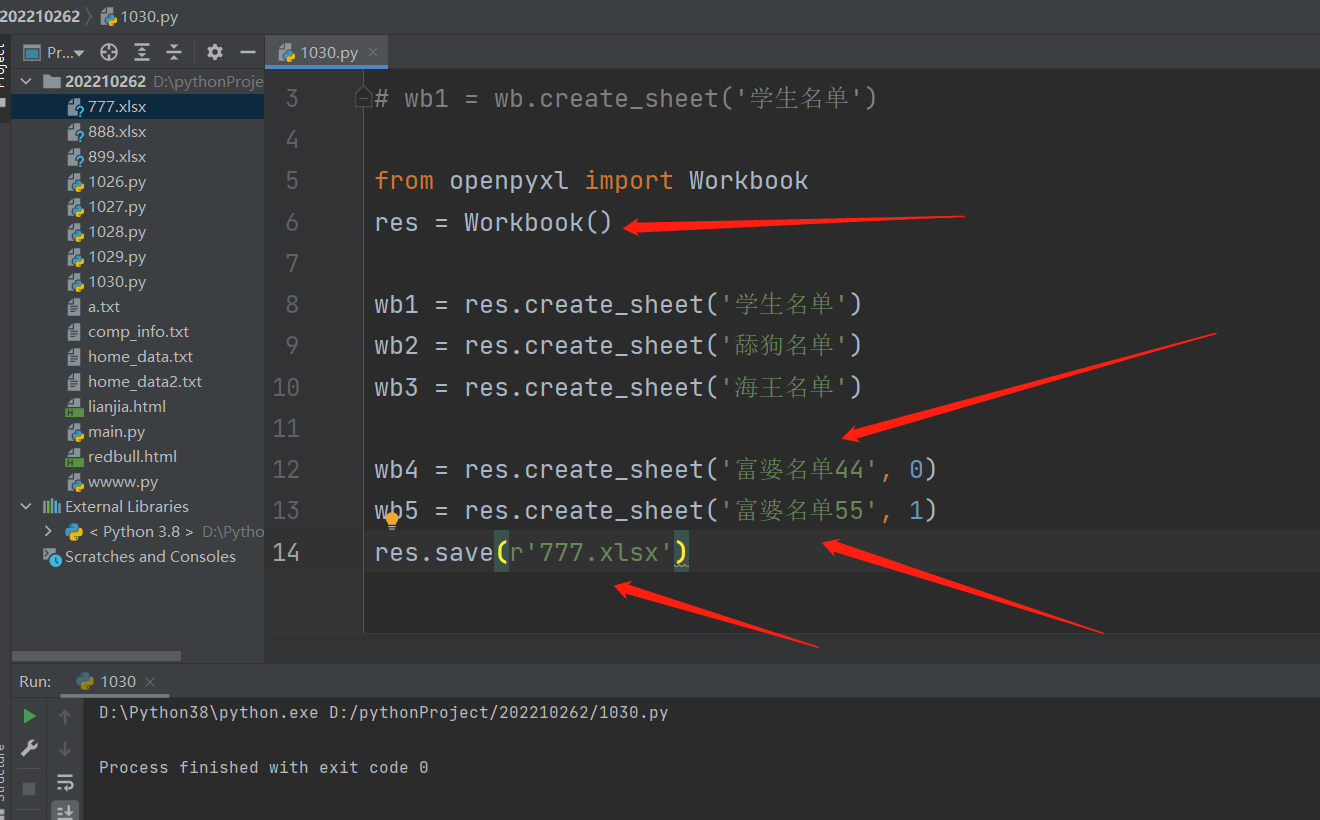Open the Project view dropdown 'Pr...'
The height and width of the screenshot is (820, 1320).
(54, 52)
